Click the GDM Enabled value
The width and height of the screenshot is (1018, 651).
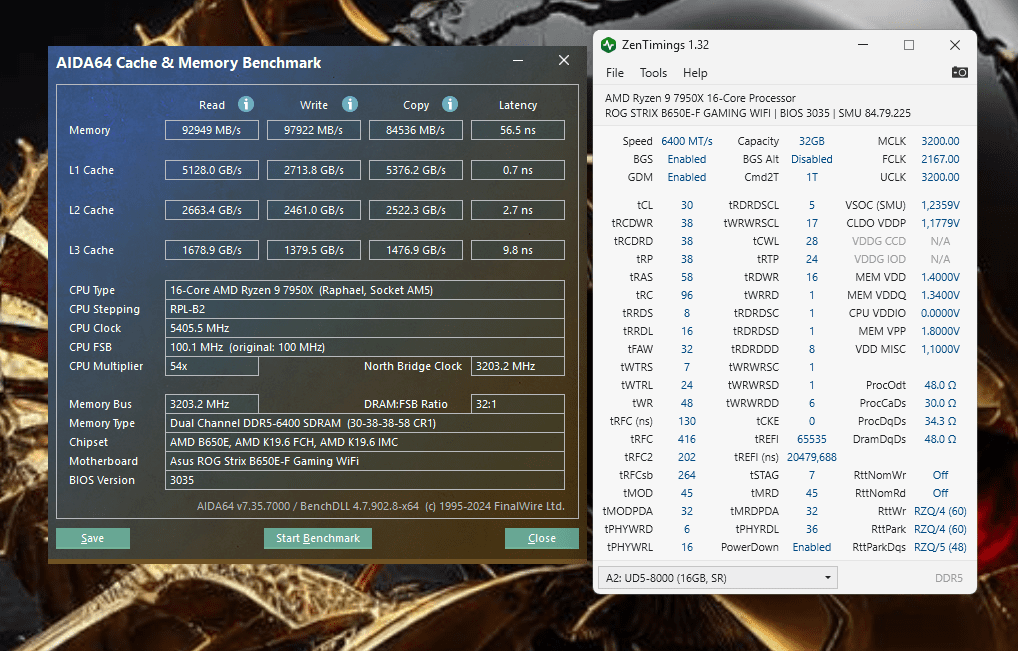[x=686, y=177]
